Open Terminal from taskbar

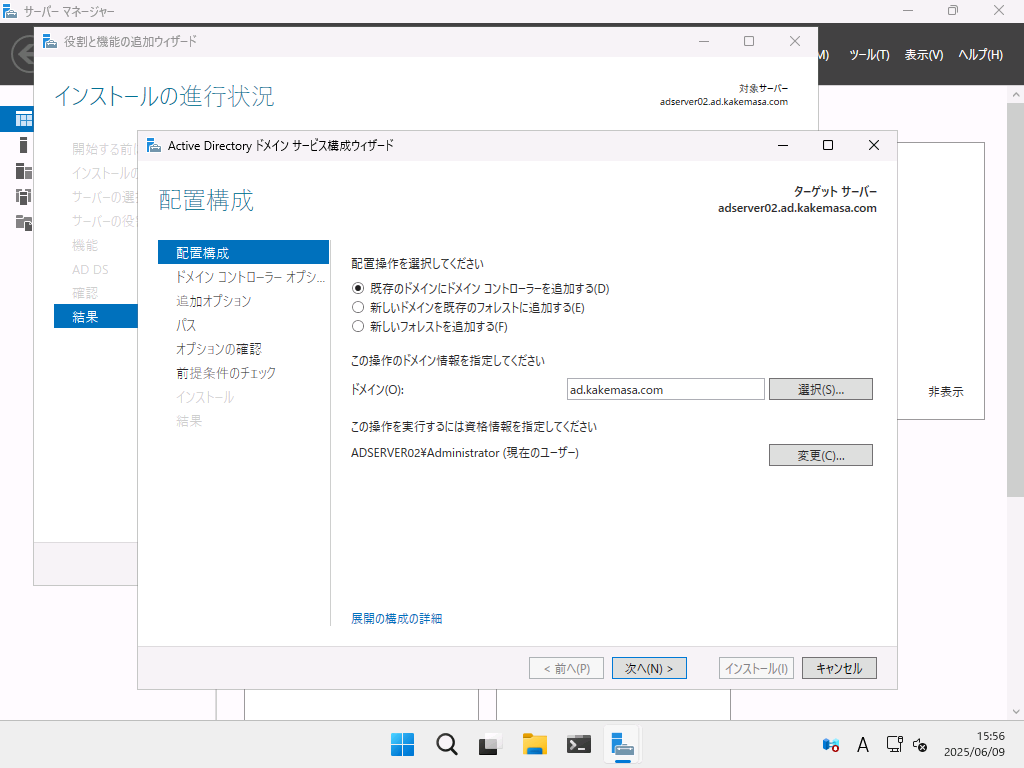click(x=579, y=744)
